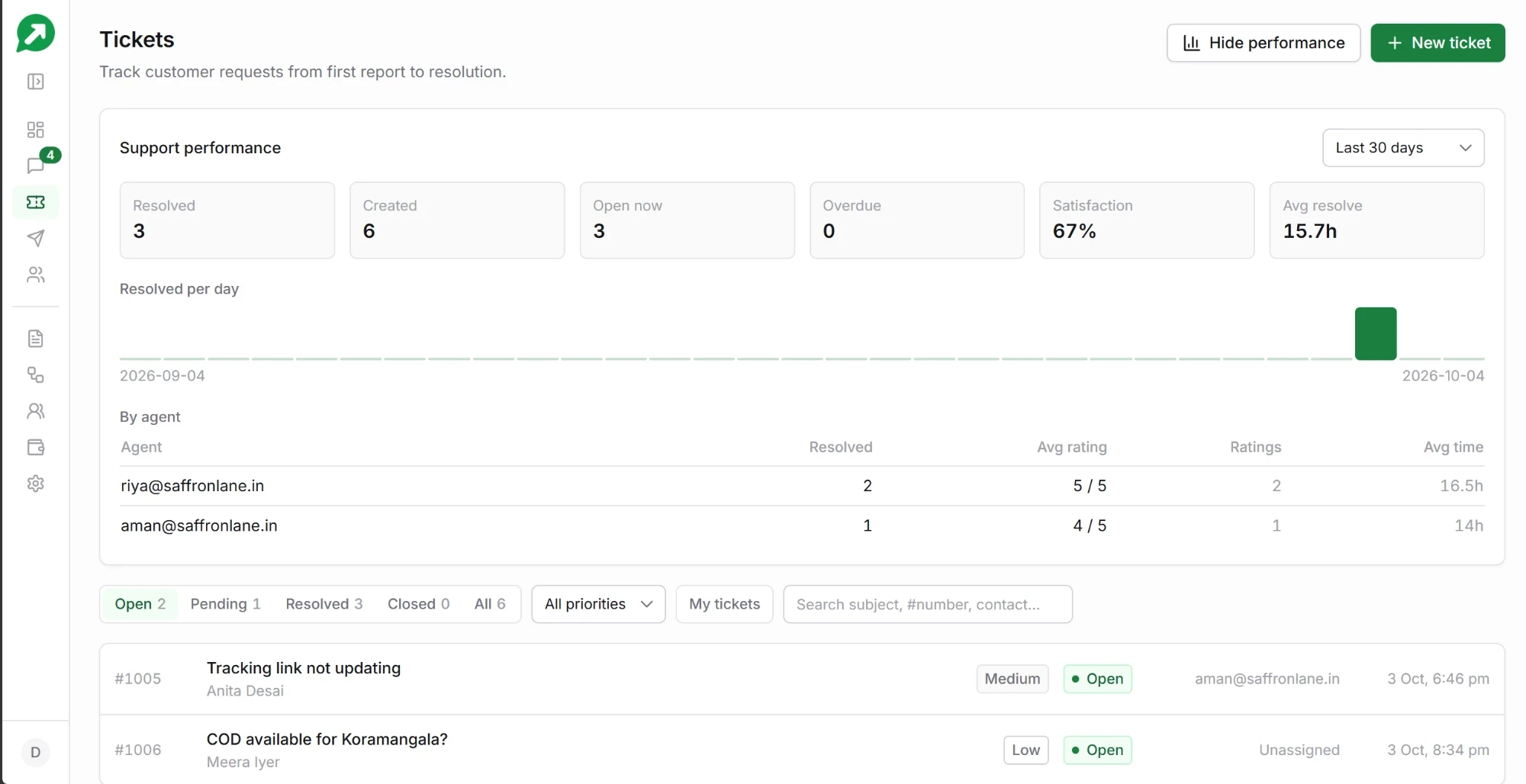Viewport: 1526px width, 784px height.
Task: Toggle the My tickets filter
Action: coord(724,604)
